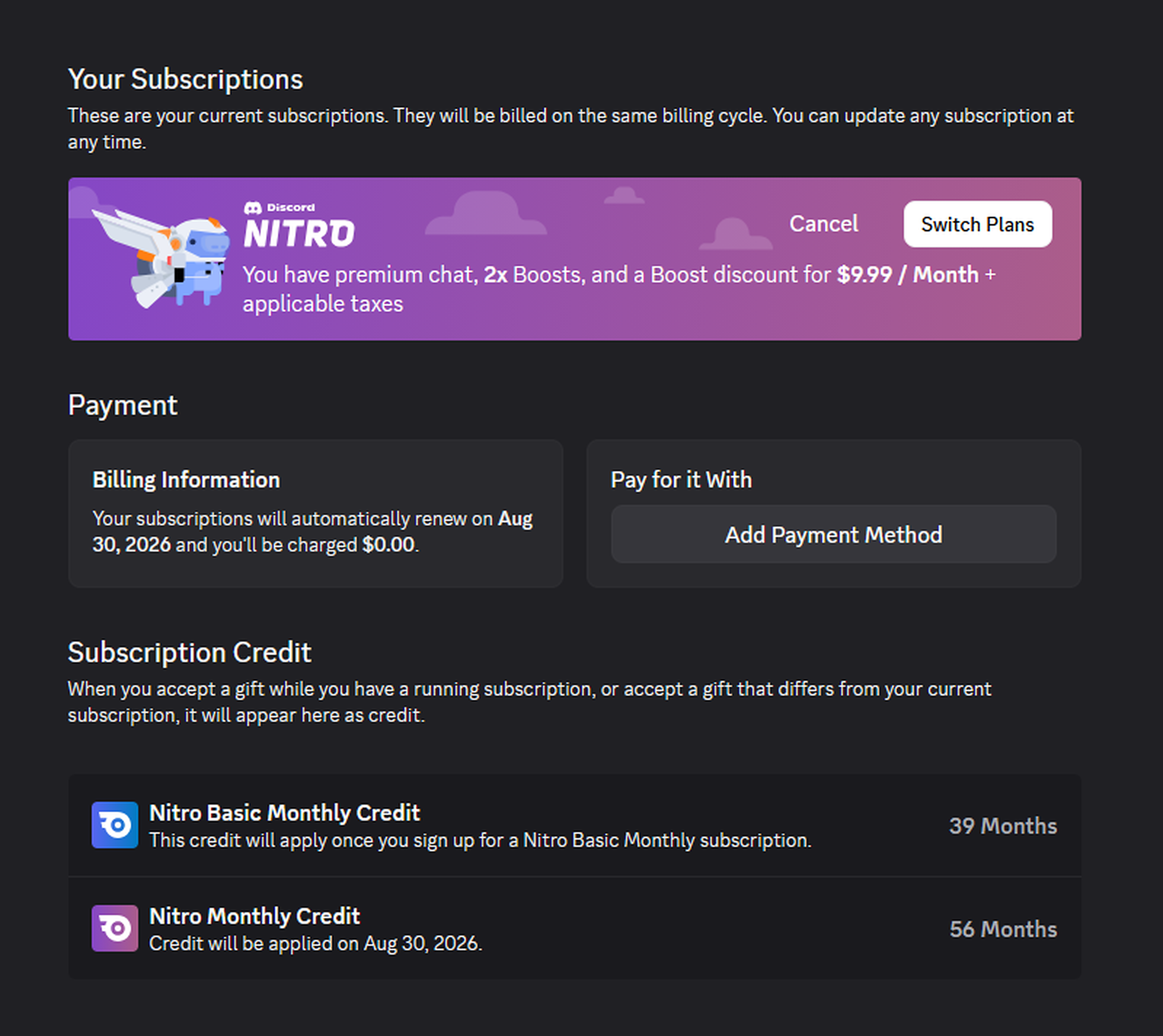This screenshot has width=1163, height=1036.
Task: Click 'Your Subscriptions' heading
Action: coord(185,79)
